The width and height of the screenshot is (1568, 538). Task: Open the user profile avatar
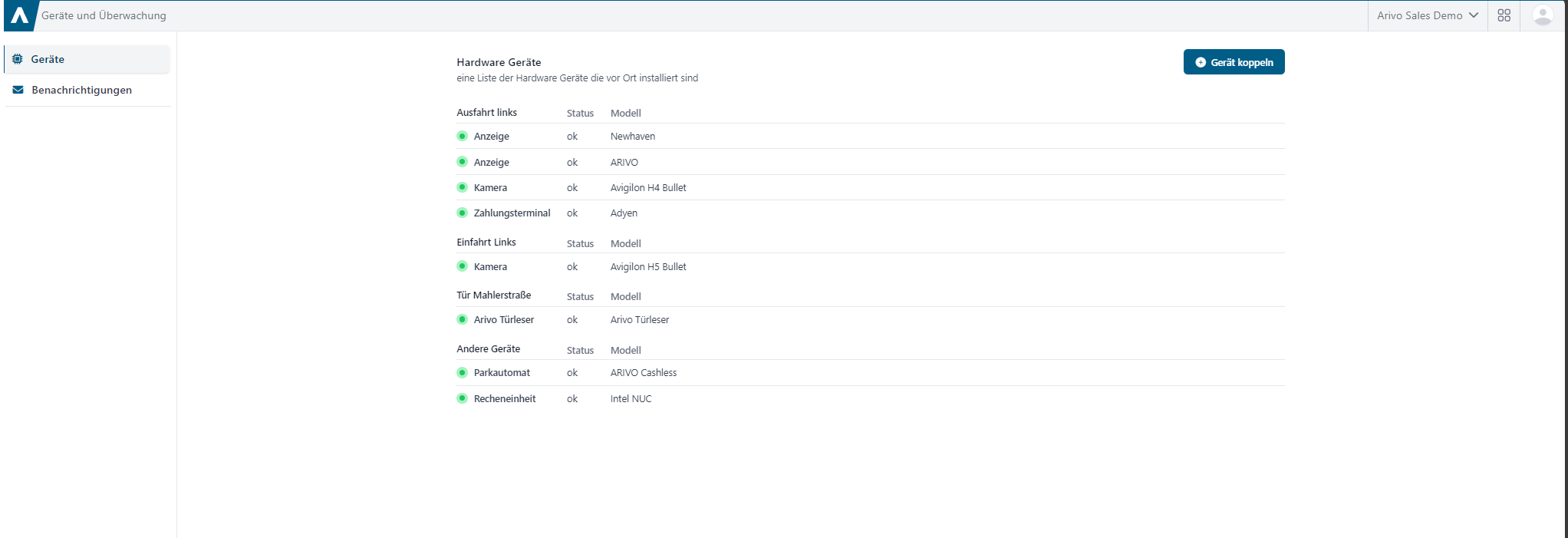1542,15
